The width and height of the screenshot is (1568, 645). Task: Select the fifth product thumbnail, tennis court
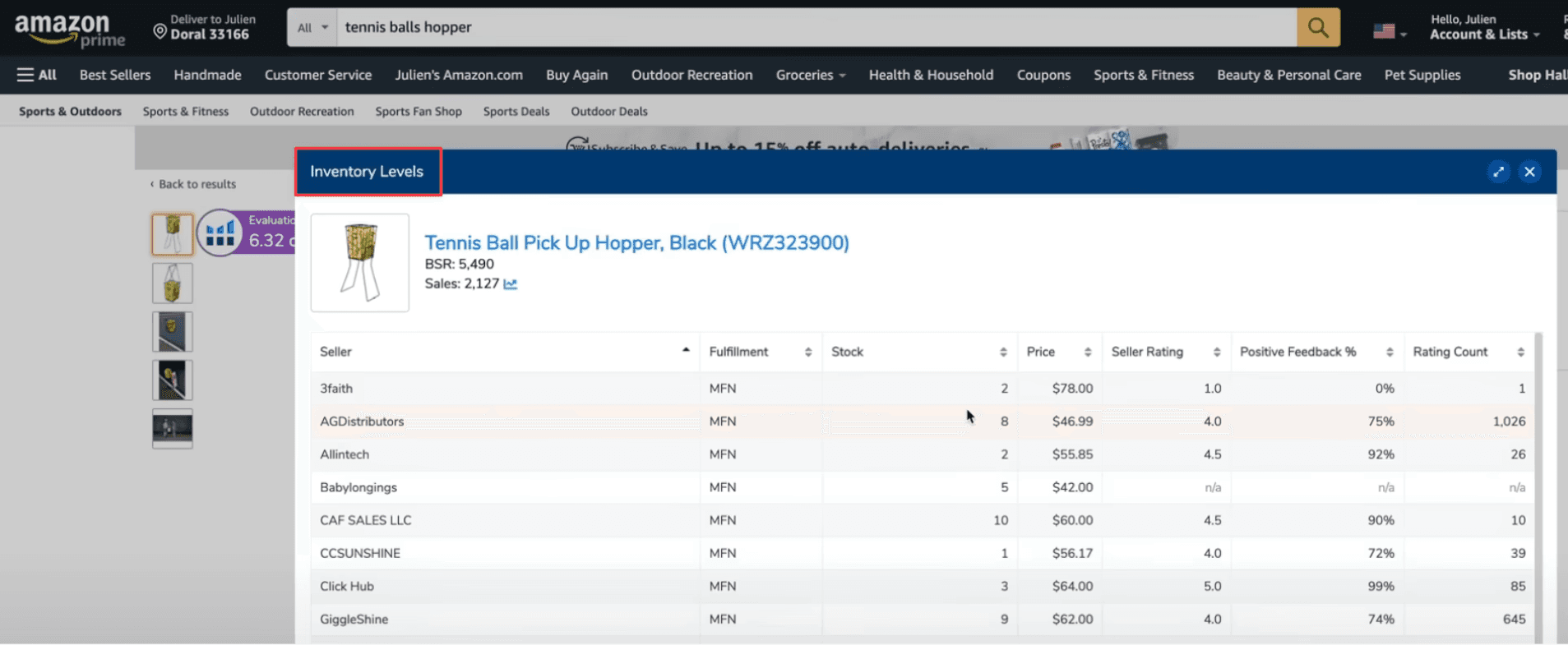click(173, 429)
